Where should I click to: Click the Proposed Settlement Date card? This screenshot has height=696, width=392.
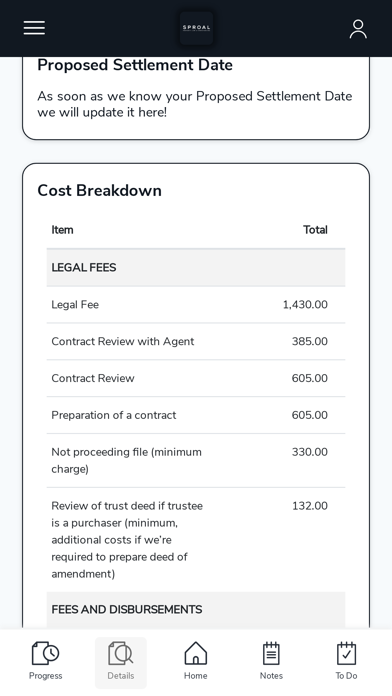(196, 98)
